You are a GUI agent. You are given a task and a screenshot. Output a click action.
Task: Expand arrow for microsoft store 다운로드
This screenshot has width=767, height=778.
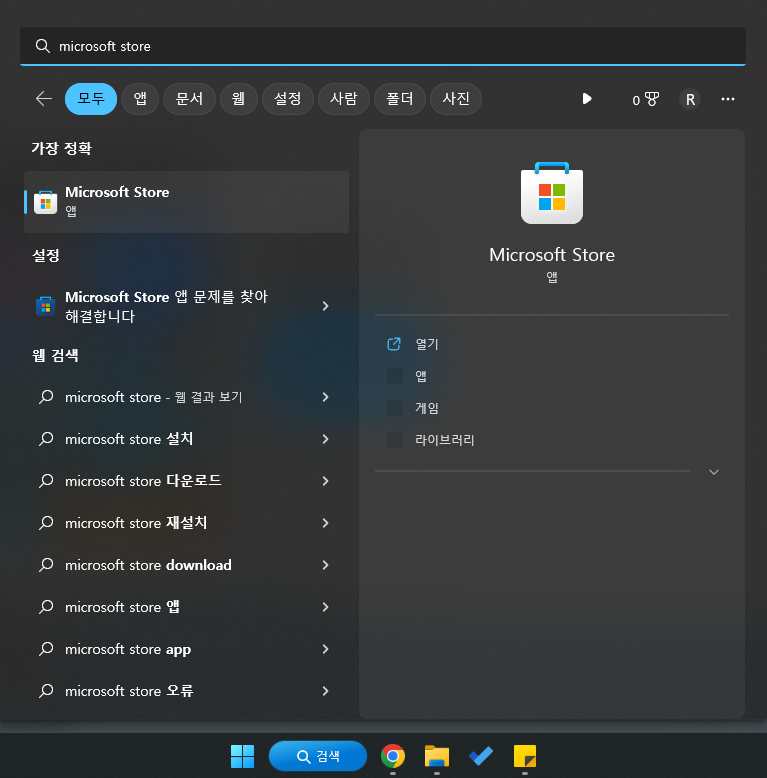coord(325,481)
